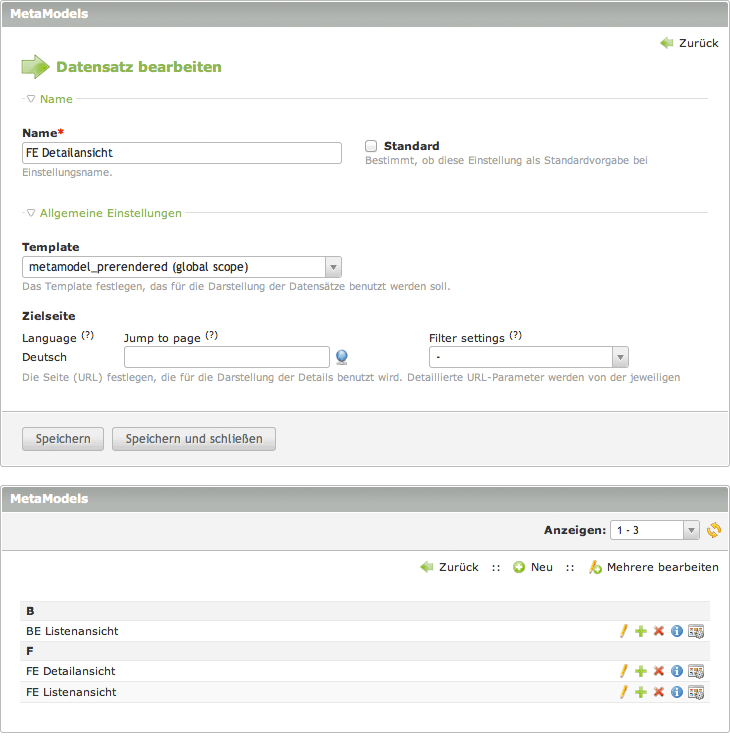This screenshot has height=743, width=730.
Task: Open the Template dropdown
Action: (x=181, y=267)
